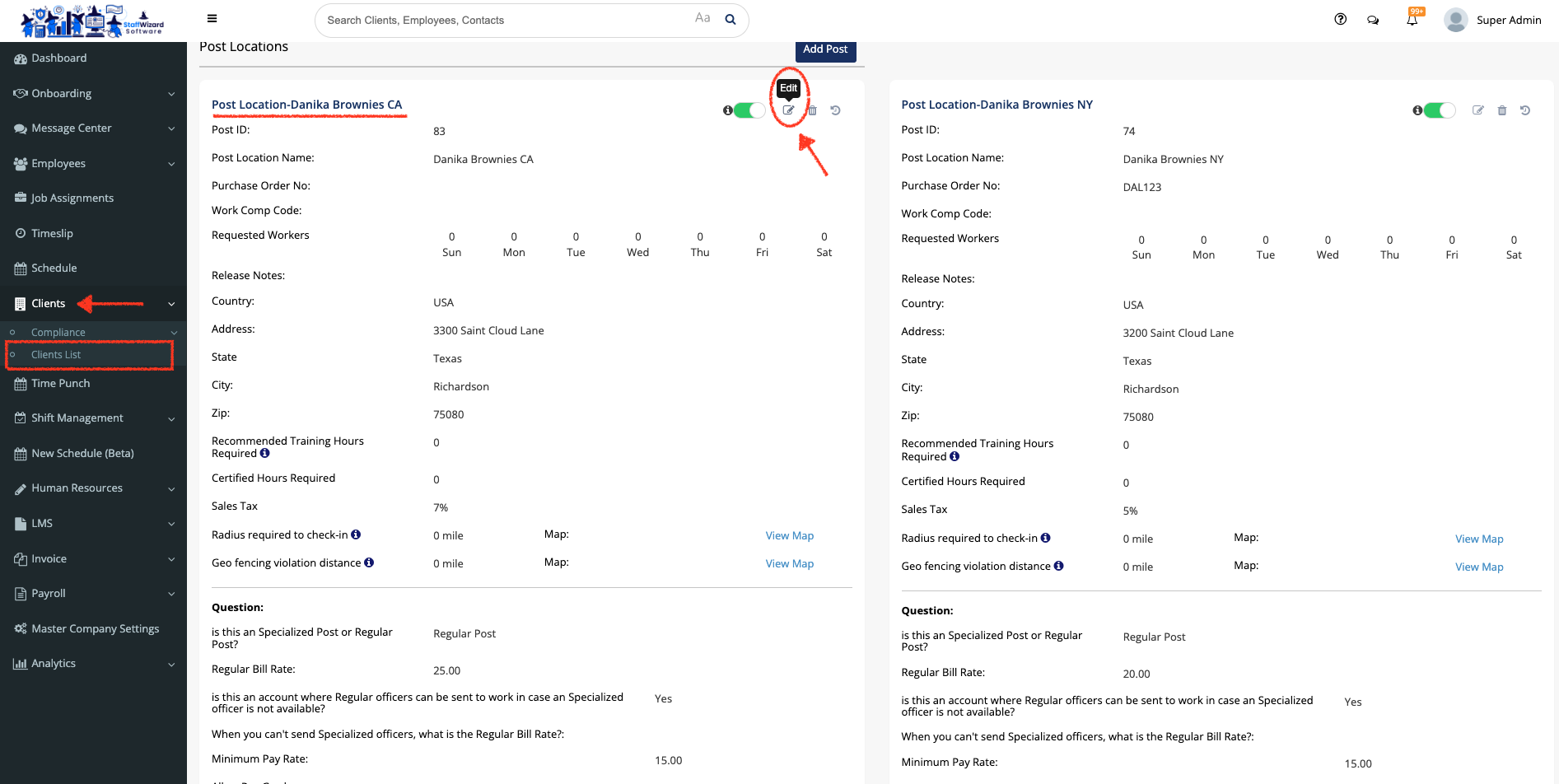The image size is (1559, 784).
Task: Go to Dashboard in sidebar
Action: pyautogui.click(x=58, y=58)
